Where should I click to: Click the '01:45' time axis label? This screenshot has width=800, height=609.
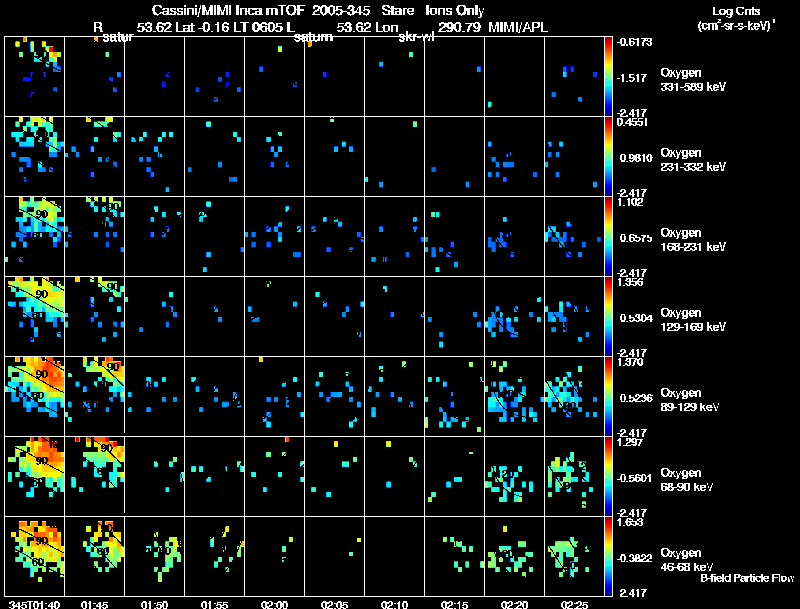pos(94,604)
